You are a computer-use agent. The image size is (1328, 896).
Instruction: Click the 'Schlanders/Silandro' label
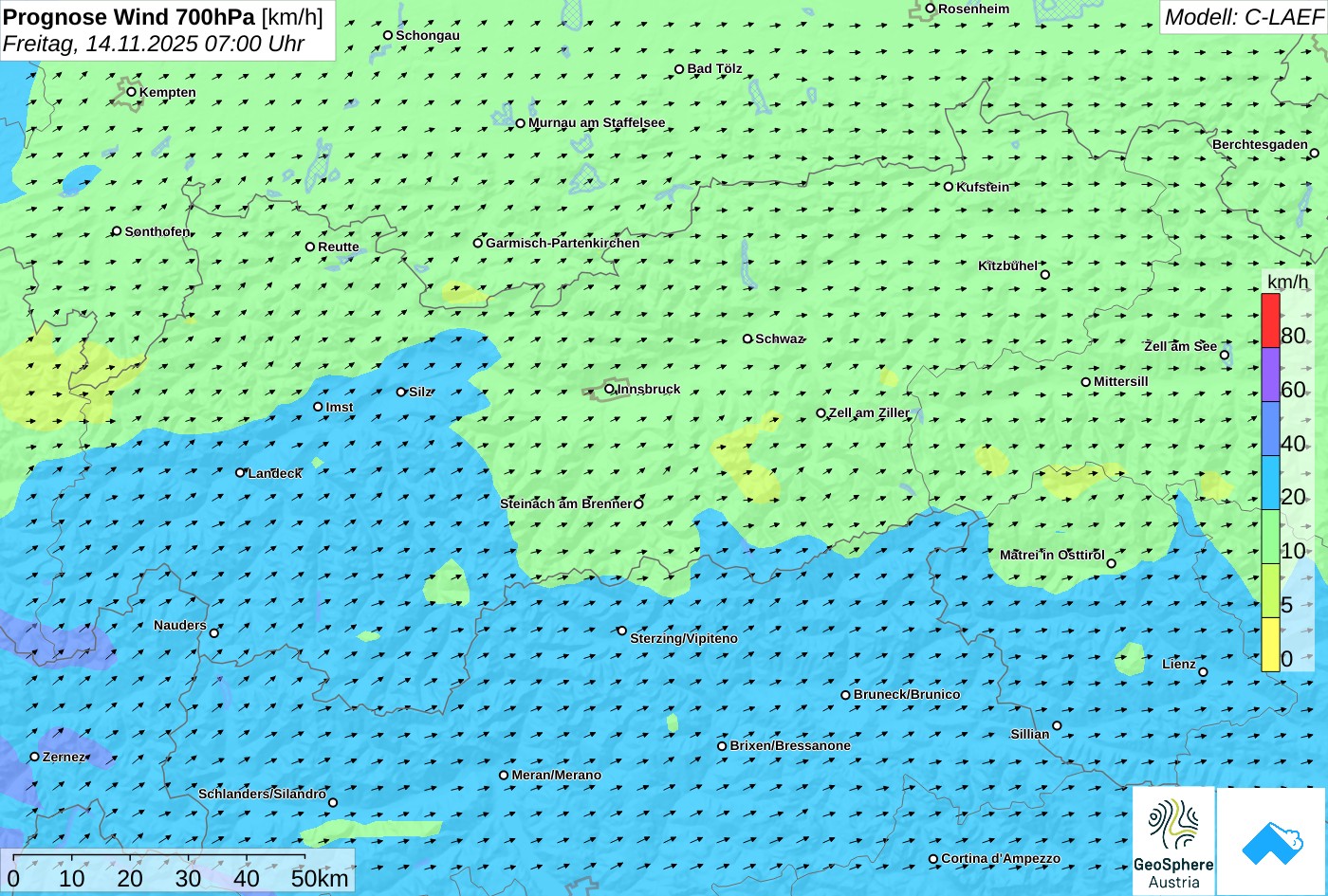pos(262,794)
